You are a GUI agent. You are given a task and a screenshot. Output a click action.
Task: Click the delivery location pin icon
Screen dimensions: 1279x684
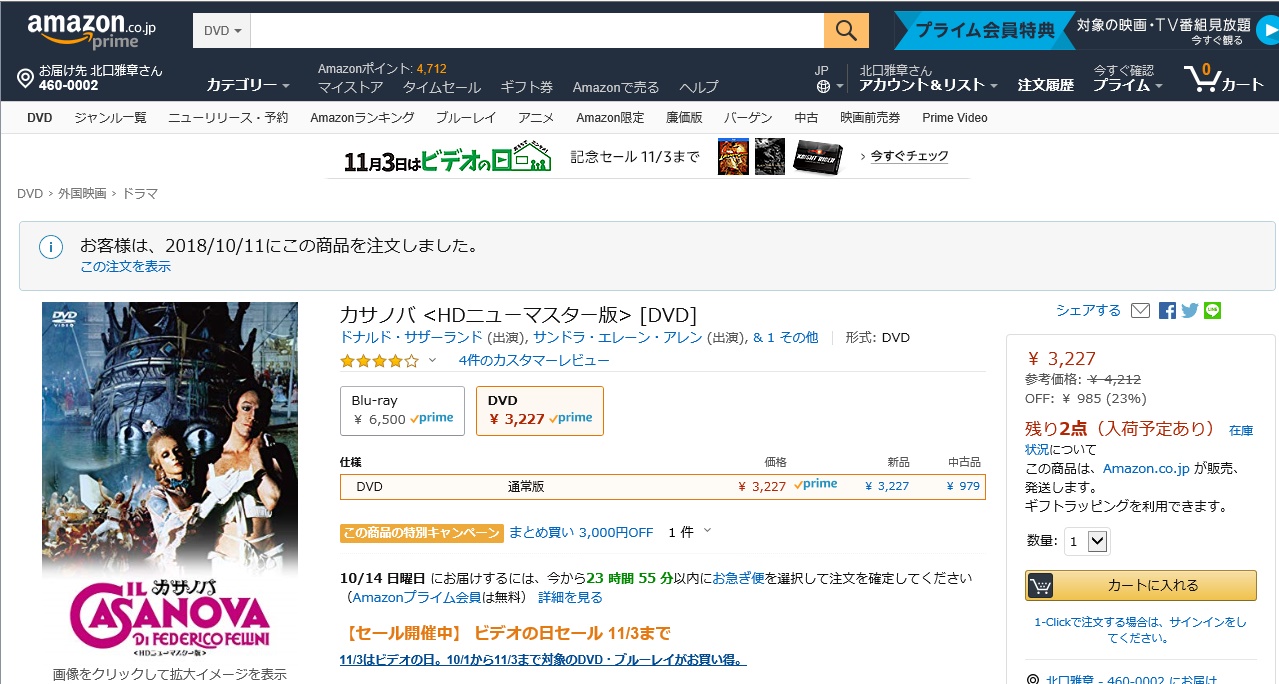point(26,78)
